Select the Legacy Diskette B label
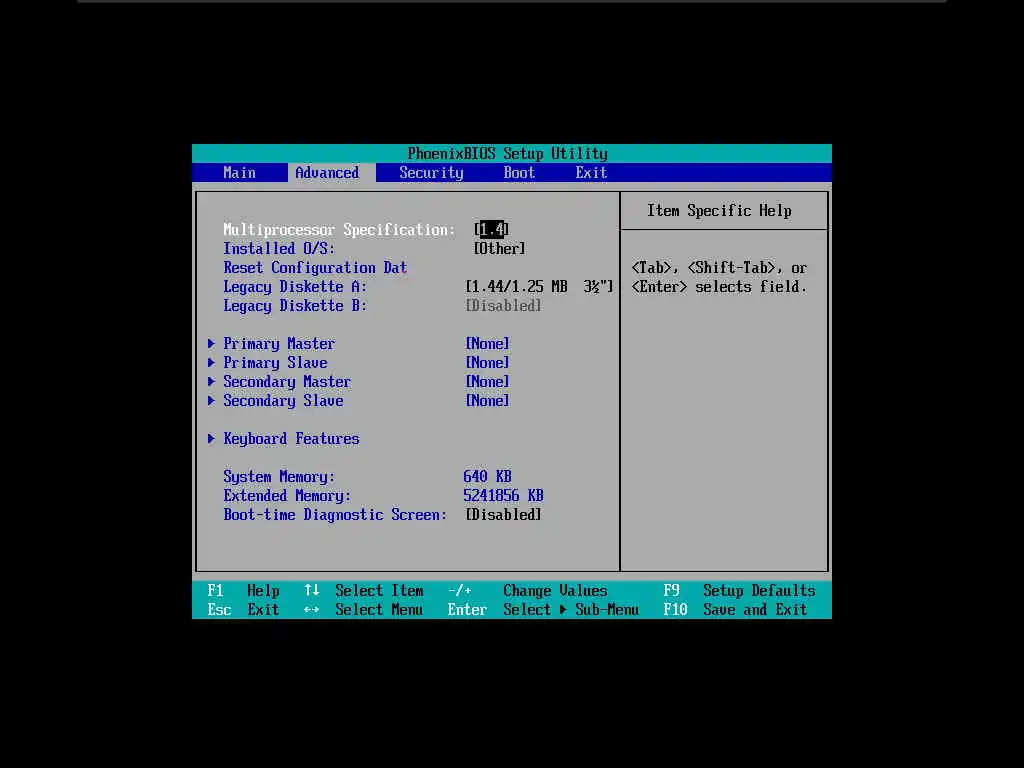Screen dimensions: 1024x768 (295, 306)
